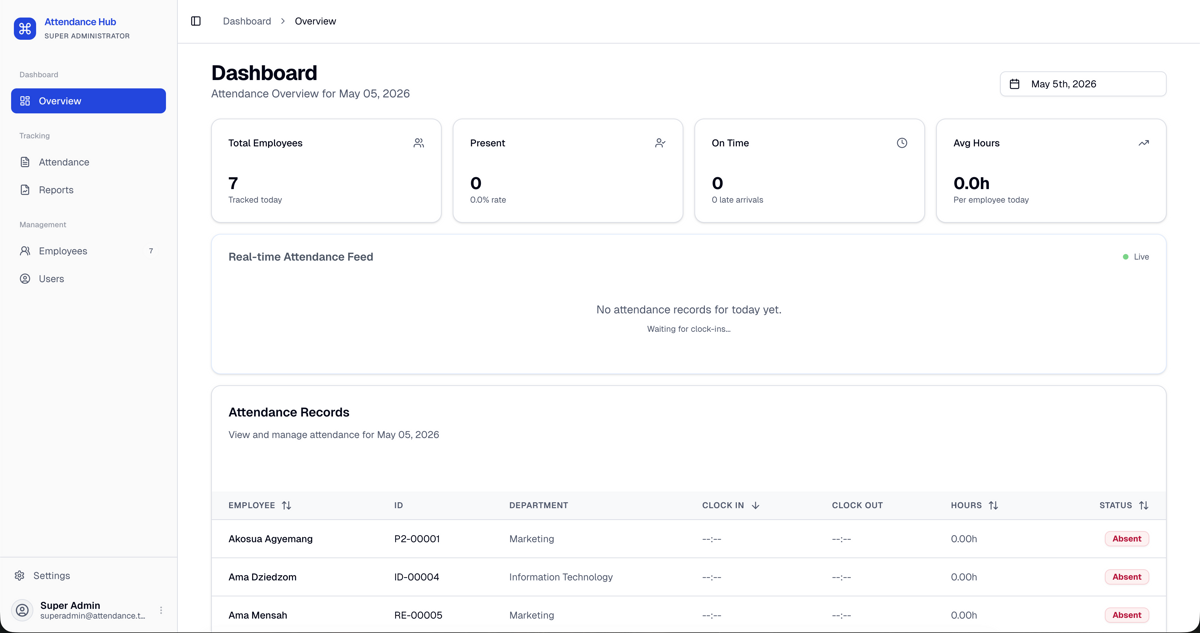
Task: Click the Dashboard breadcrumb link
Action: point(247,21)
